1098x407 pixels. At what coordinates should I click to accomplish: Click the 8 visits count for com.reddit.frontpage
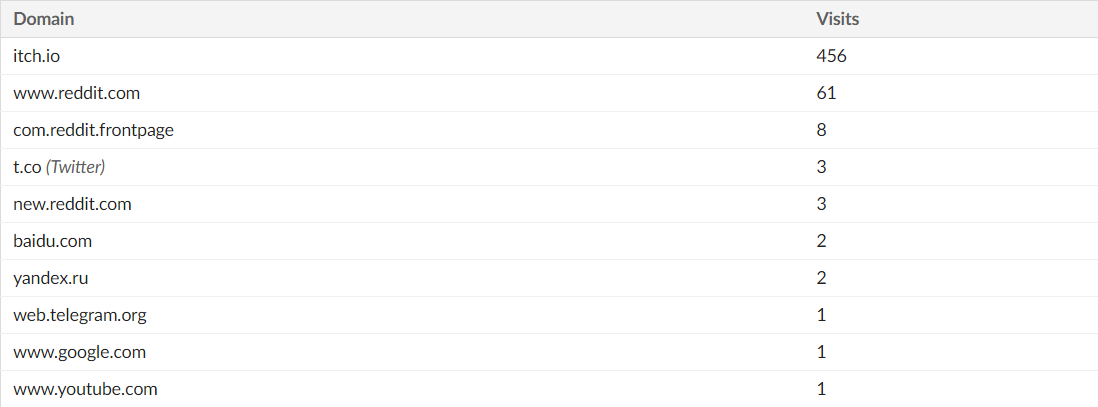coord(821,130)
